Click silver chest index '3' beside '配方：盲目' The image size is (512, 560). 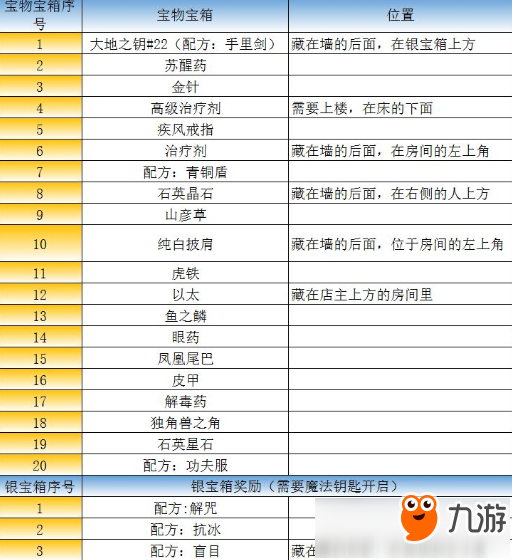point(41,551)
